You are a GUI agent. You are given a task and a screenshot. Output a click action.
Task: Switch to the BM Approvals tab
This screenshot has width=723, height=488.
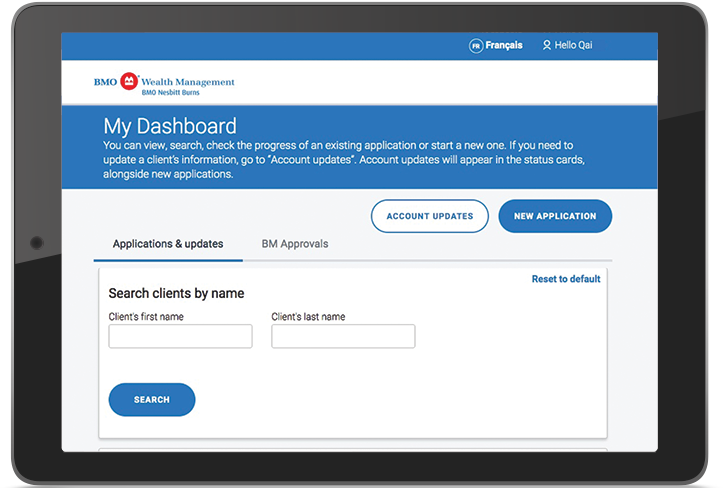point(294,244)
